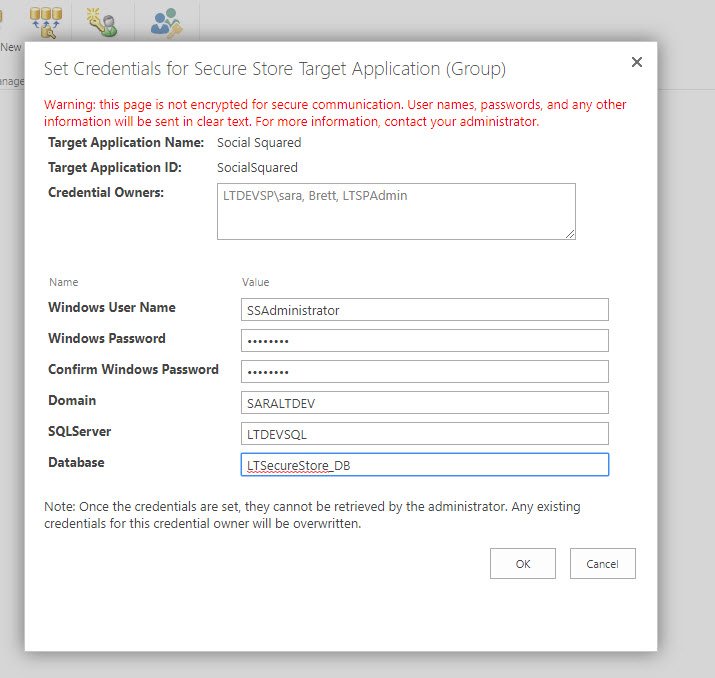Click the 'SQLServer' field label
715x678 pixels.
point(80,431)
